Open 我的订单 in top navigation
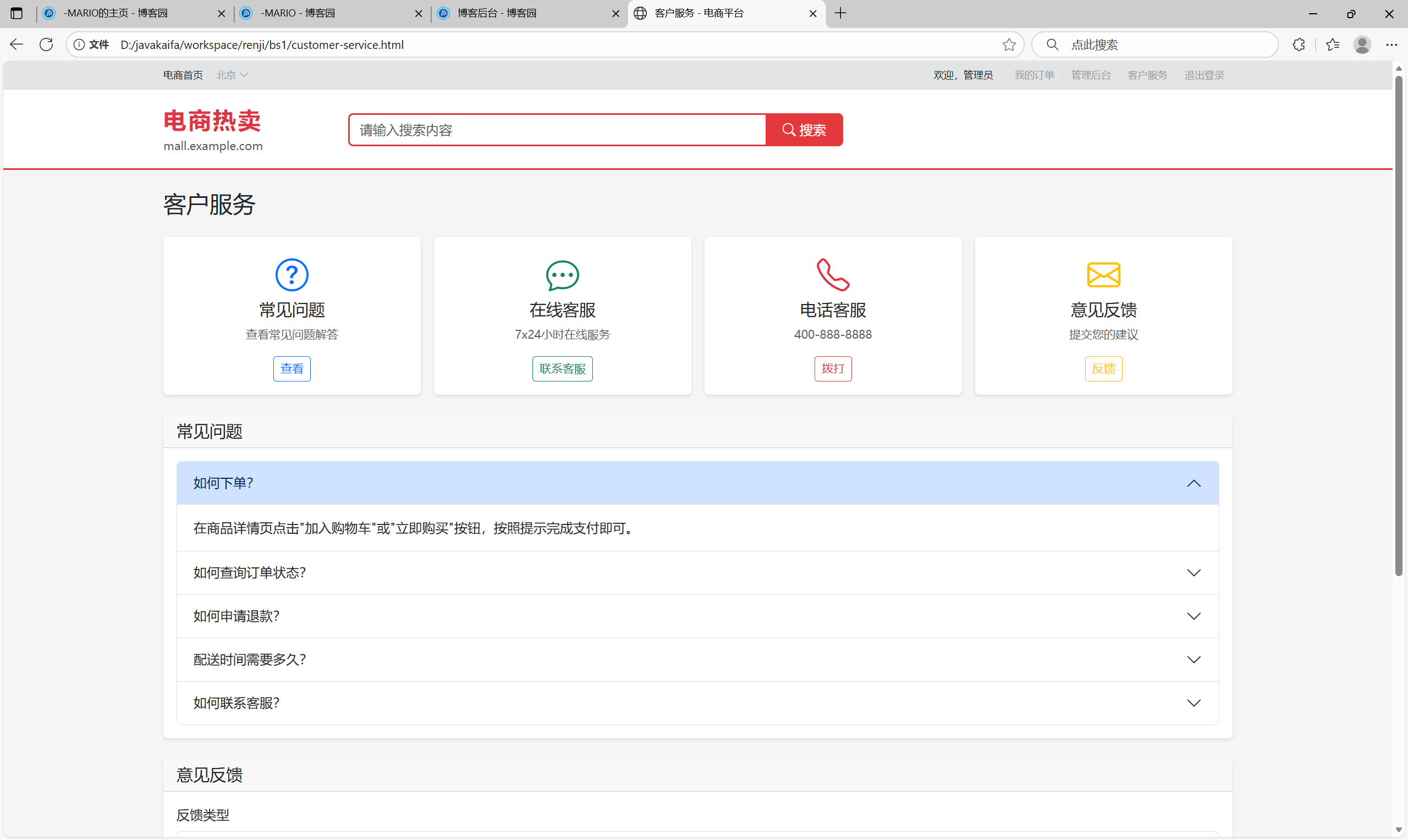This screenshot has width=1408, height=840. [x=1034, y=75]
